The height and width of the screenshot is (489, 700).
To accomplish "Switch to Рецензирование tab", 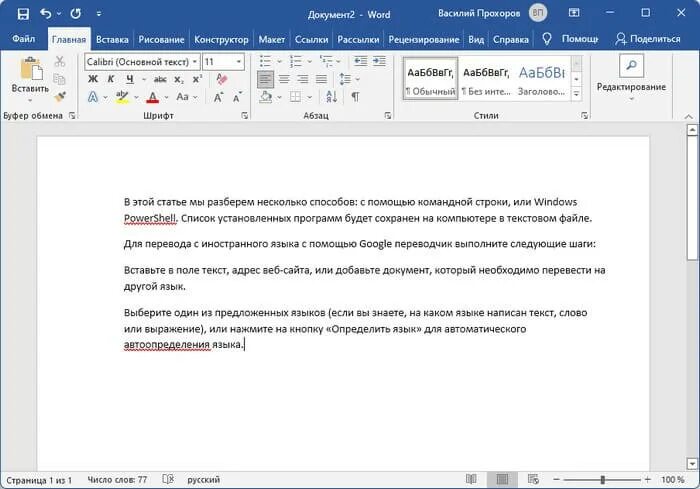I will [423, 39].
